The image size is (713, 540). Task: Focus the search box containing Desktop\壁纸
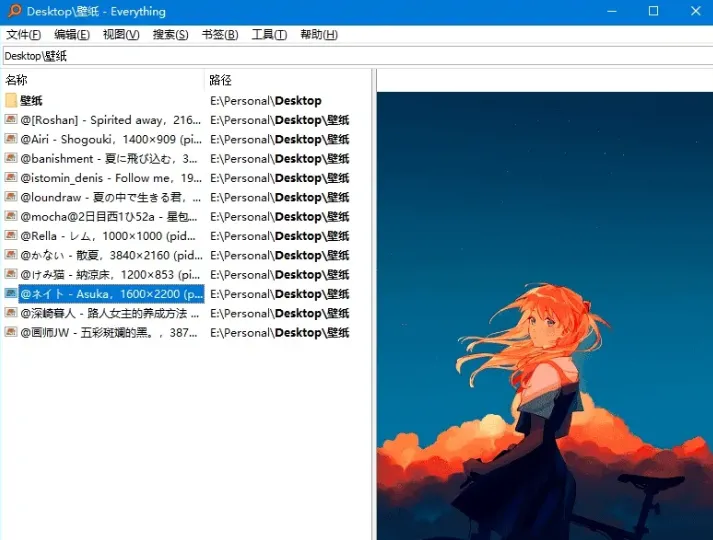tap(357, 56)
